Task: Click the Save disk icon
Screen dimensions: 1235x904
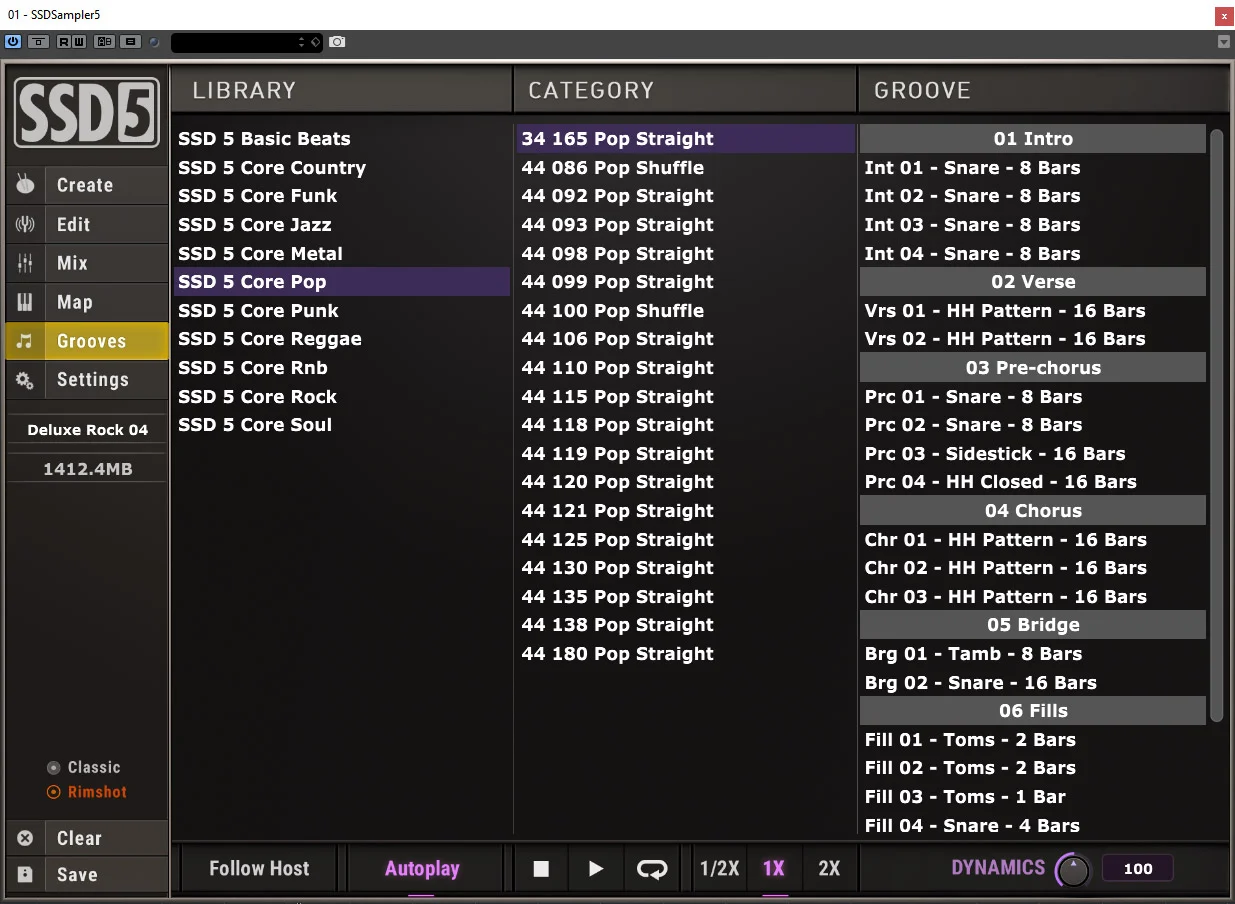Action: click(x=25, y=874)
